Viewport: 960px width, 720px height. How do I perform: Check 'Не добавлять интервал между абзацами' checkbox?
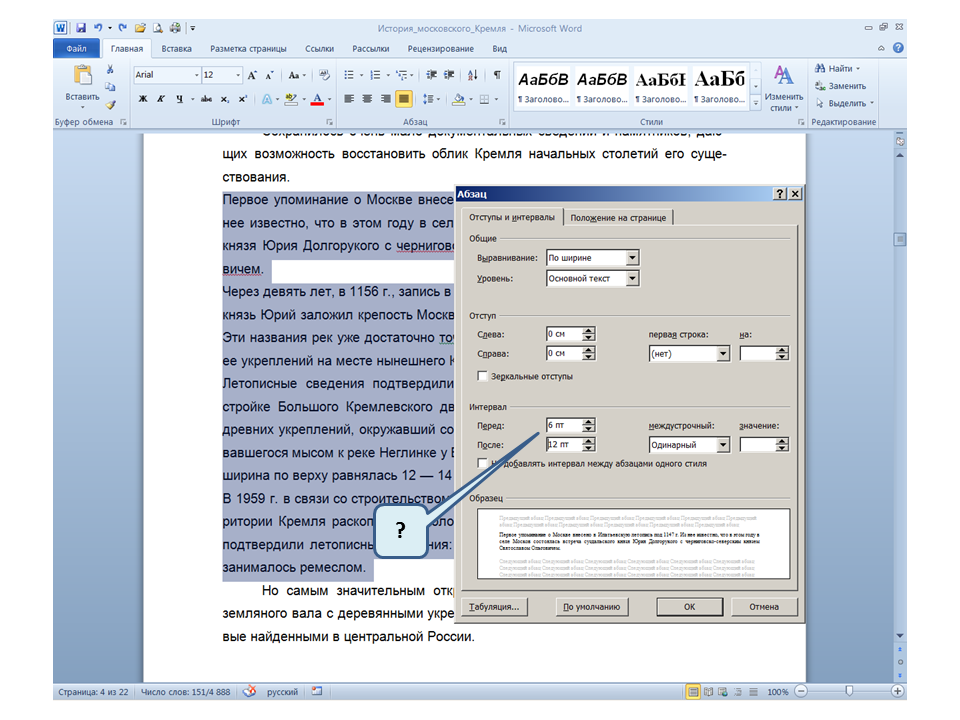[x=483, y=464]
